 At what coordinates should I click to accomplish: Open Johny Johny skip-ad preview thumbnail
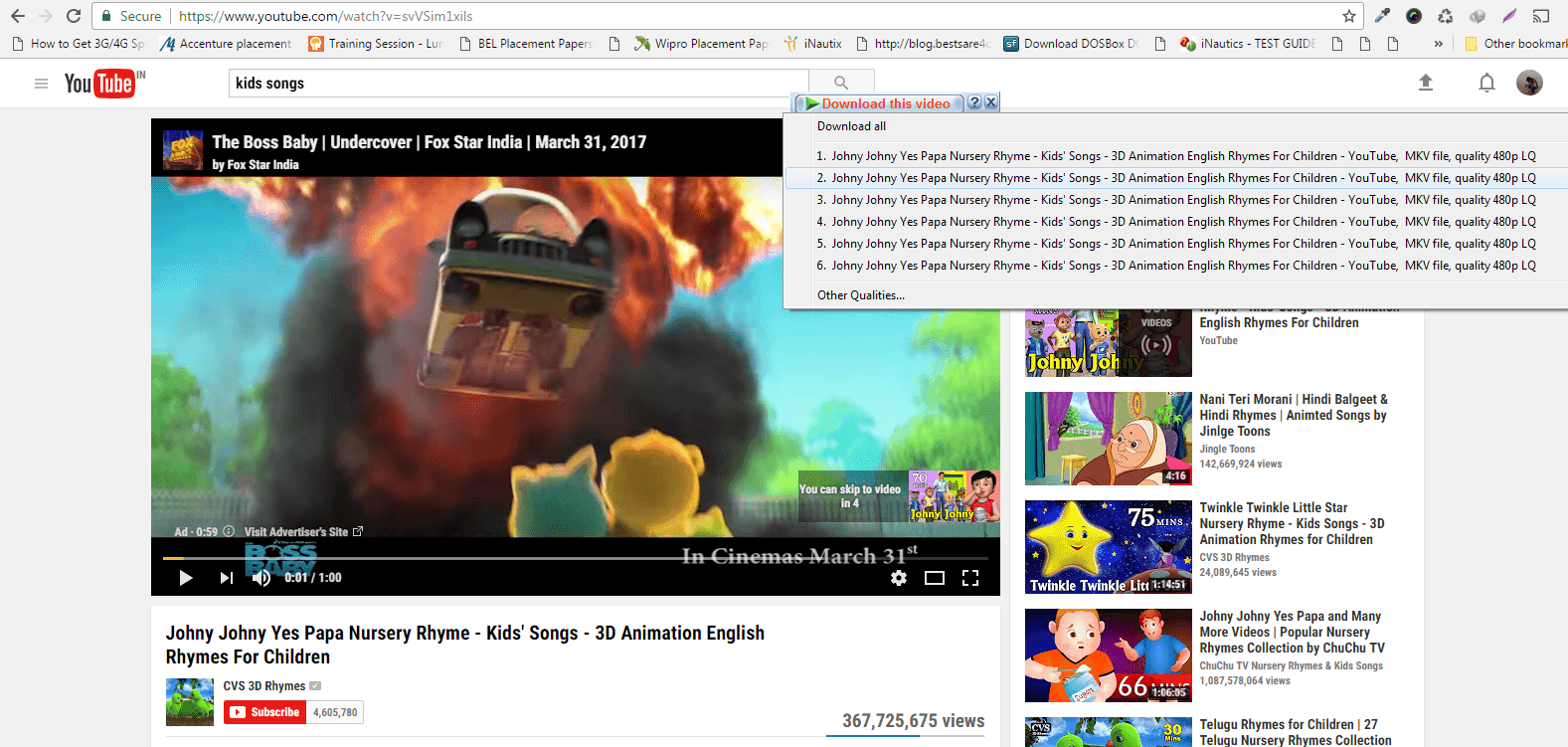pyautogui.click(x=954, y=496)
